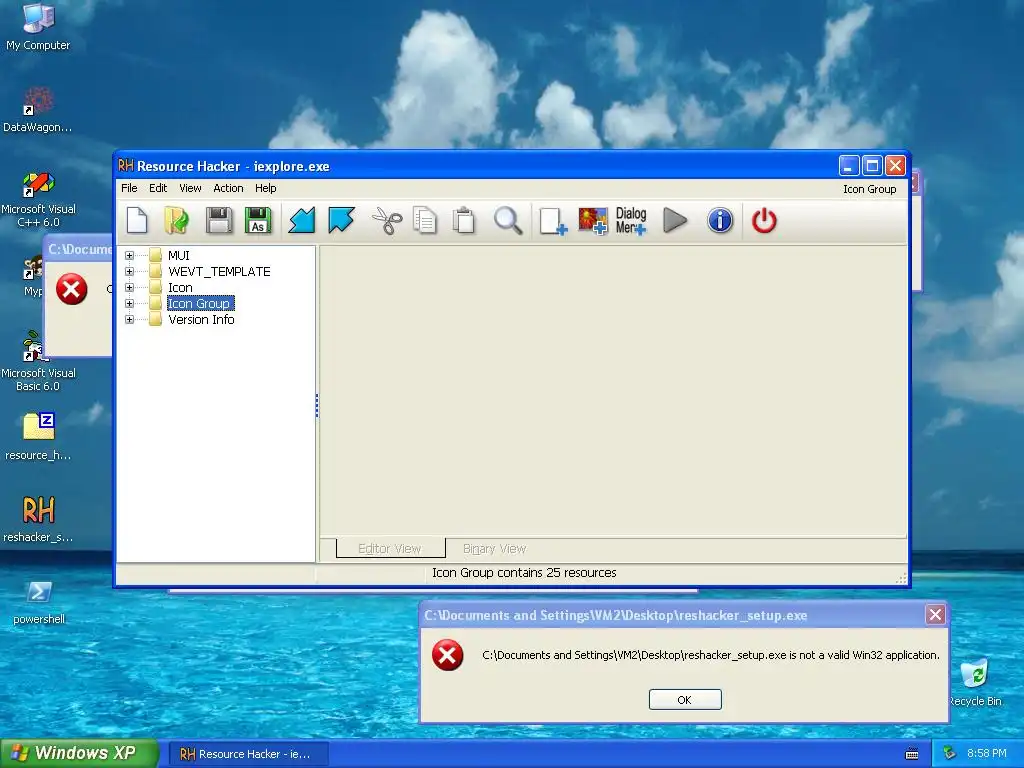Open the Edit menu

[158, 188]
